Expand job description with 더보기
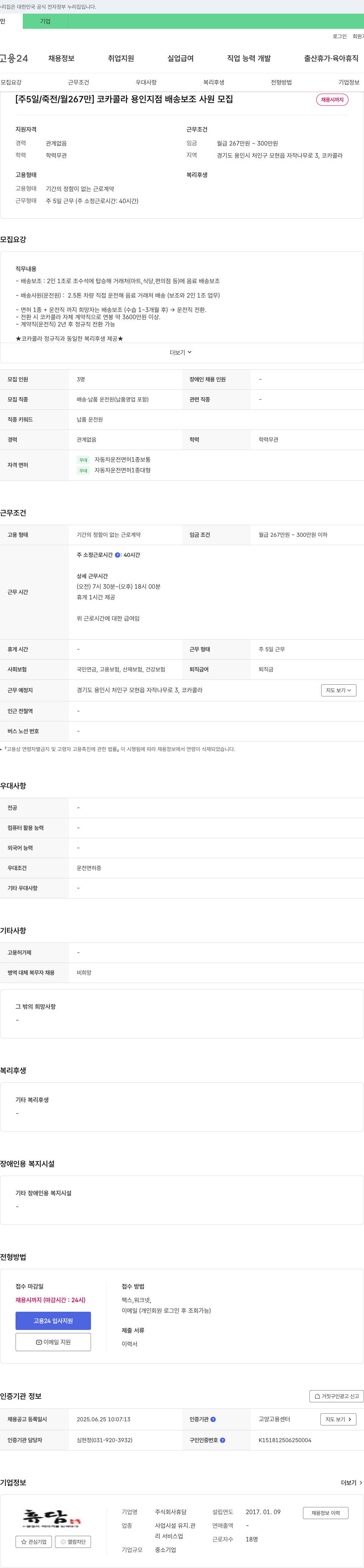 (181, 353)
